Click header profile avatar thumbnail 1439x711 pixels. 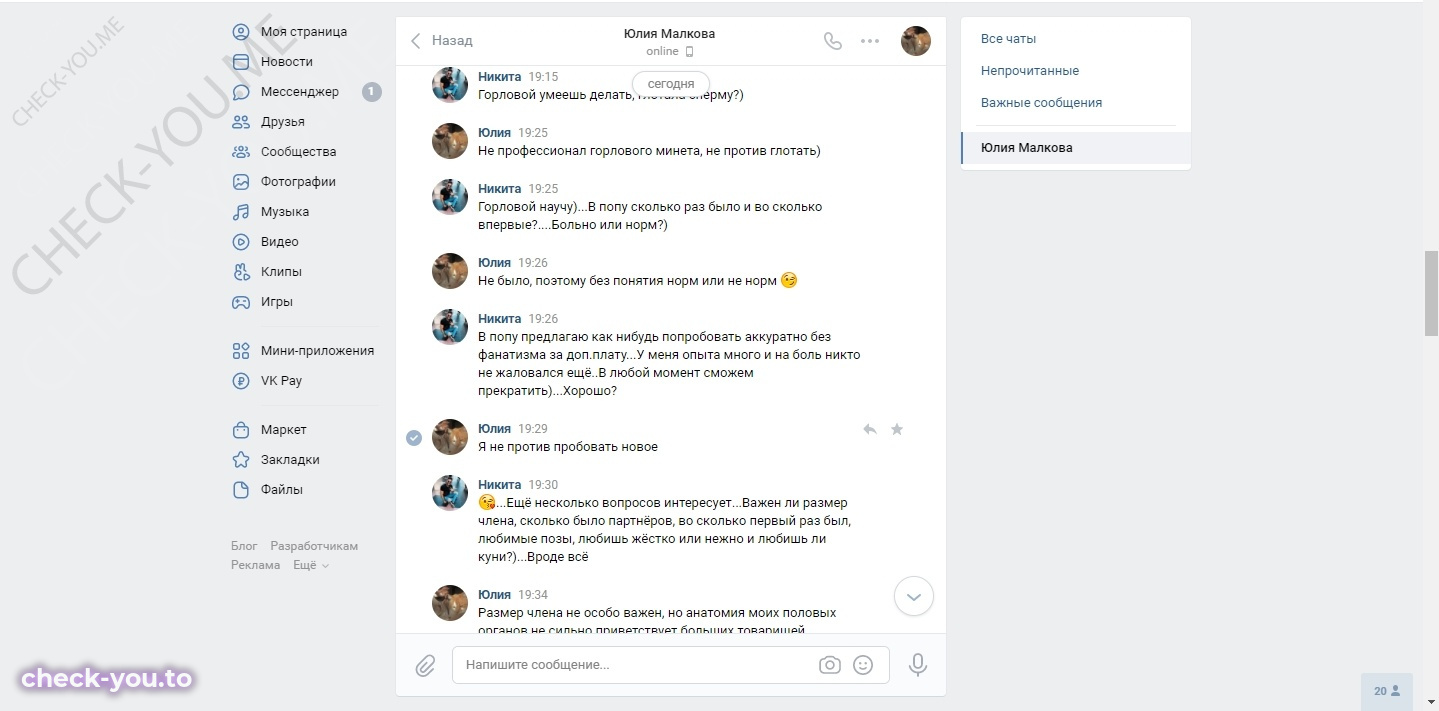point(916,41)
